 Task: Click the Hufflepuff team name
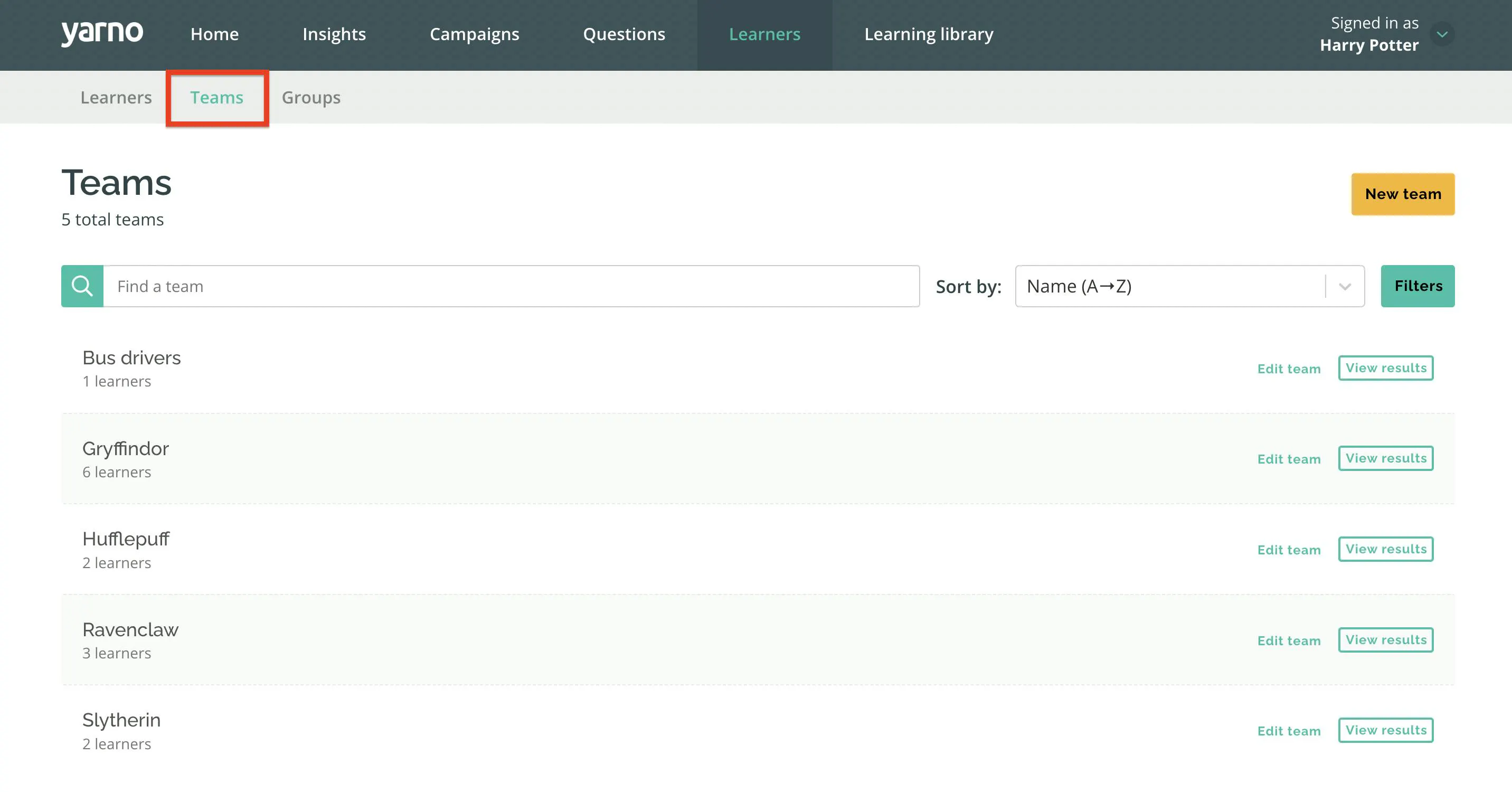126,540
